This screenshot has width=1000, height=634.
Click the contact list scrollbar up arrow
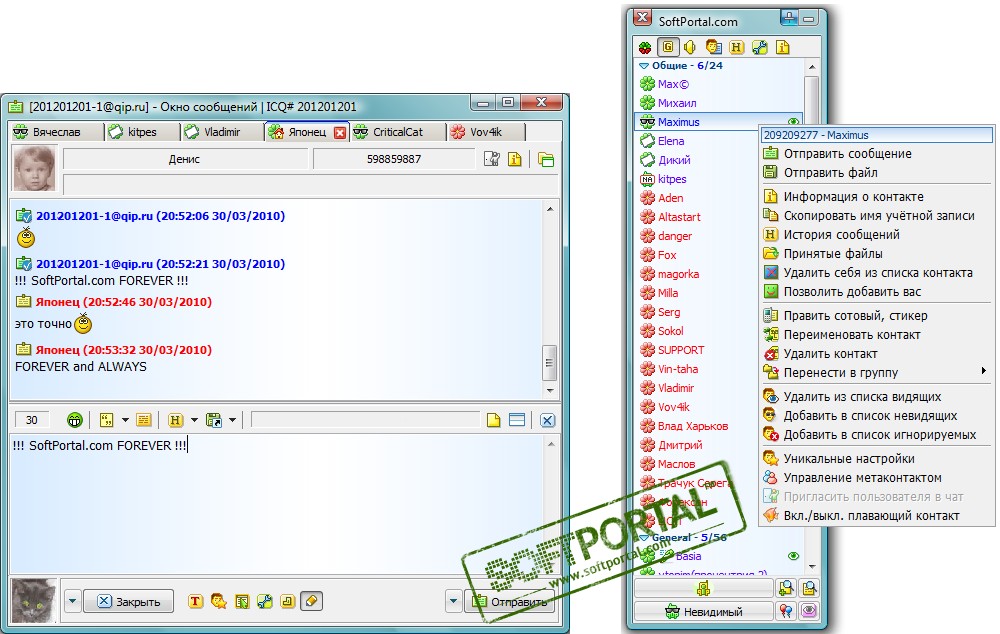pyautogui.click(x=811, y=66)
